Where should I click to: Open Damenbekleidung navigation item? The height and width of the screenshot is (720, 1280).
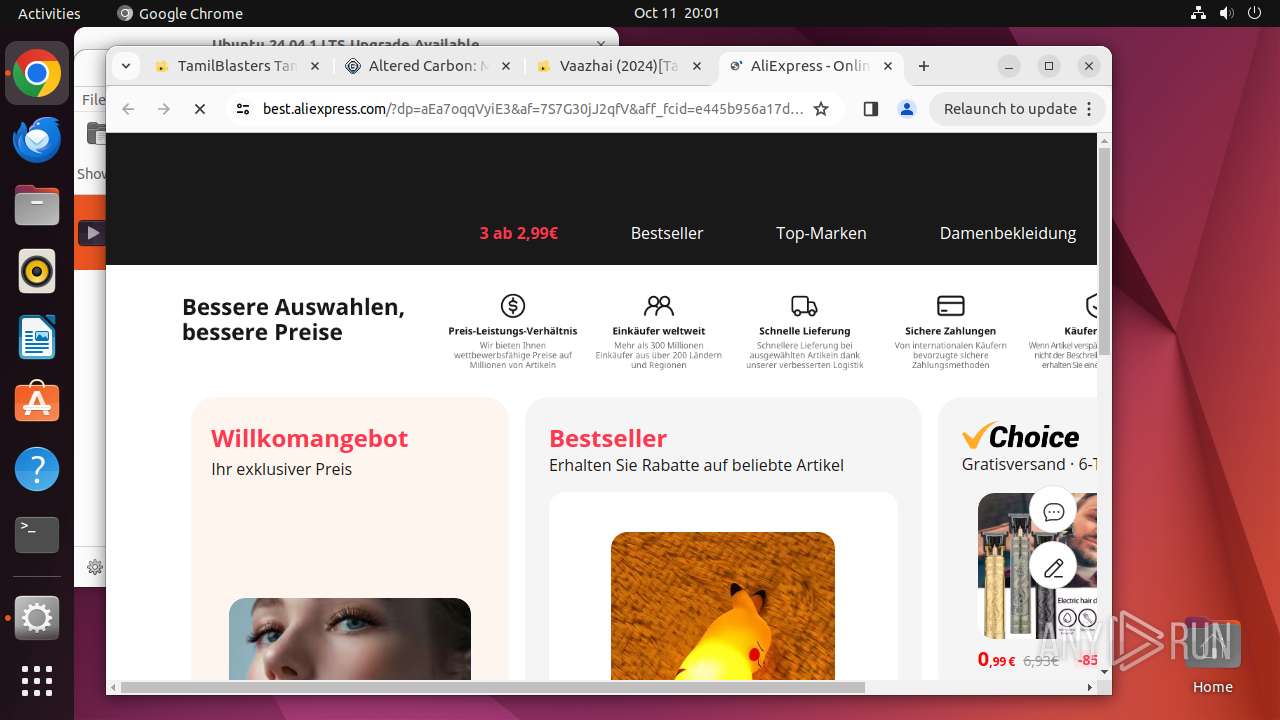[x=1008, y=233]
